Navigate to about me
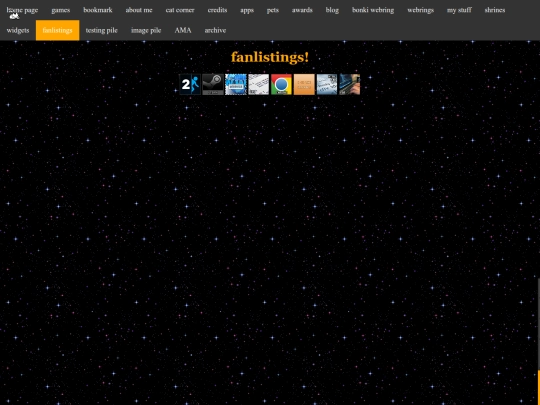Viewport: 540px width, 405px height. point(139,10)
